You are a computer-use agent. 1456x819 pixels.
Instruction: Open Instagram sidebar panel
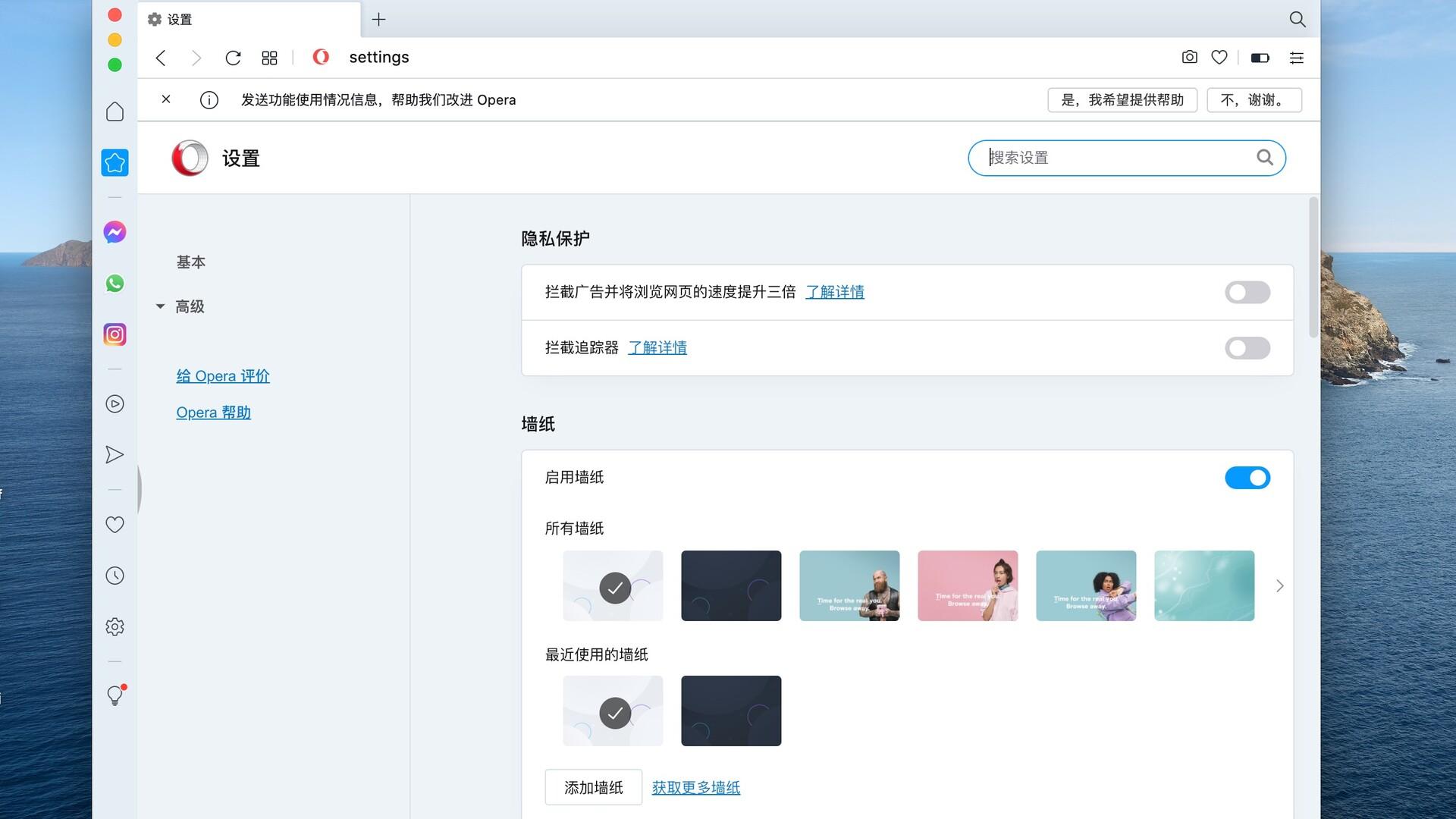[x=115, y=334]
